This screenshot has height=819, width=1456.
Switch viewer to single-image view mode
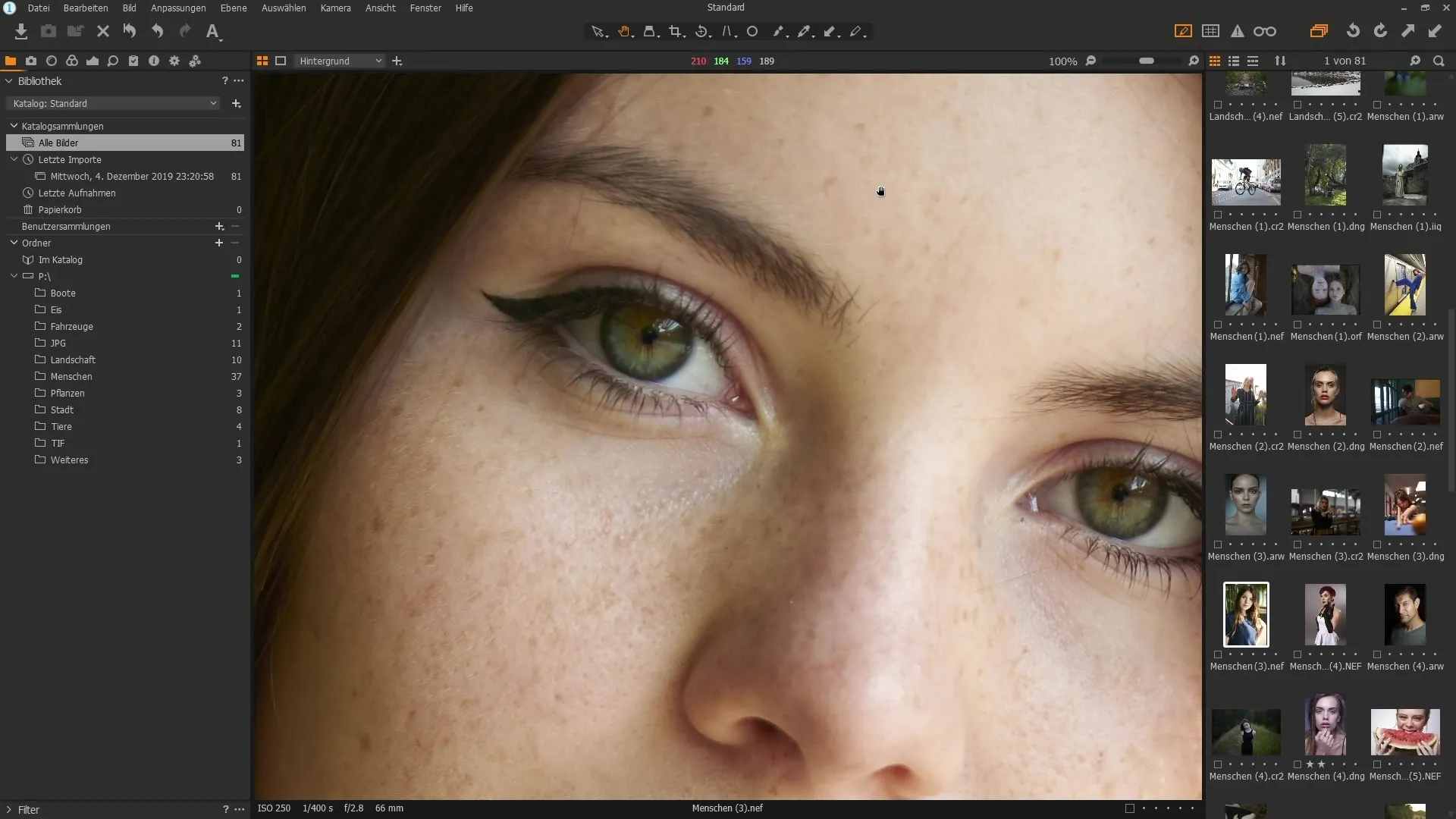point(281,61)
